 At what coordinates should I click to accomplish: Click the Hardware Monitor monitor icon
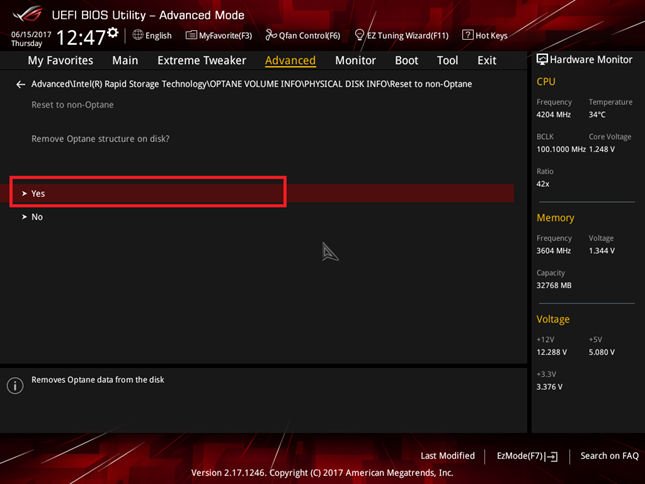pyautogui.click(x=542, y=60)
